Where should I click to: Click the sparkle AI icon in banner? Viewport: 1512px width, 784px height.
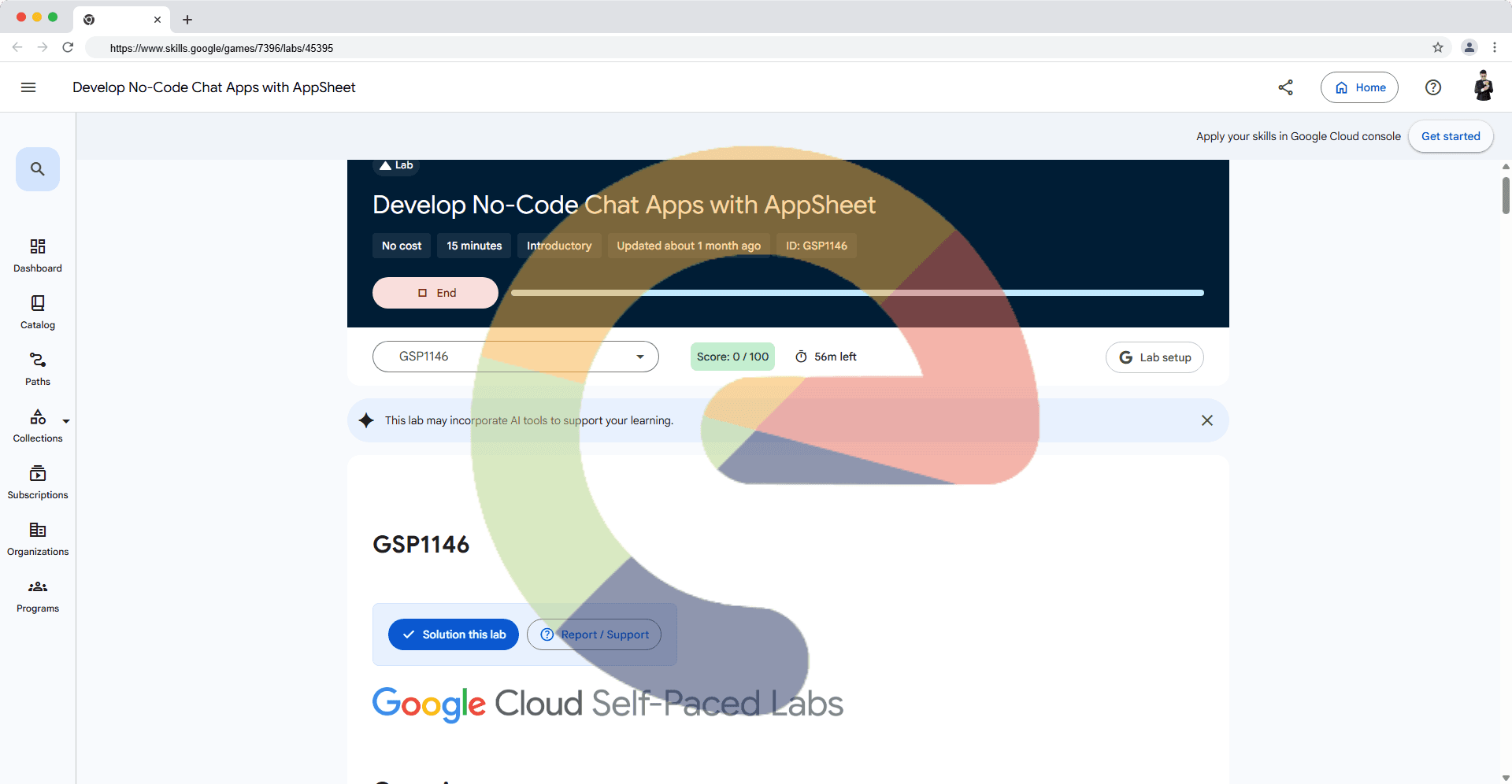[x=366, y=420]
